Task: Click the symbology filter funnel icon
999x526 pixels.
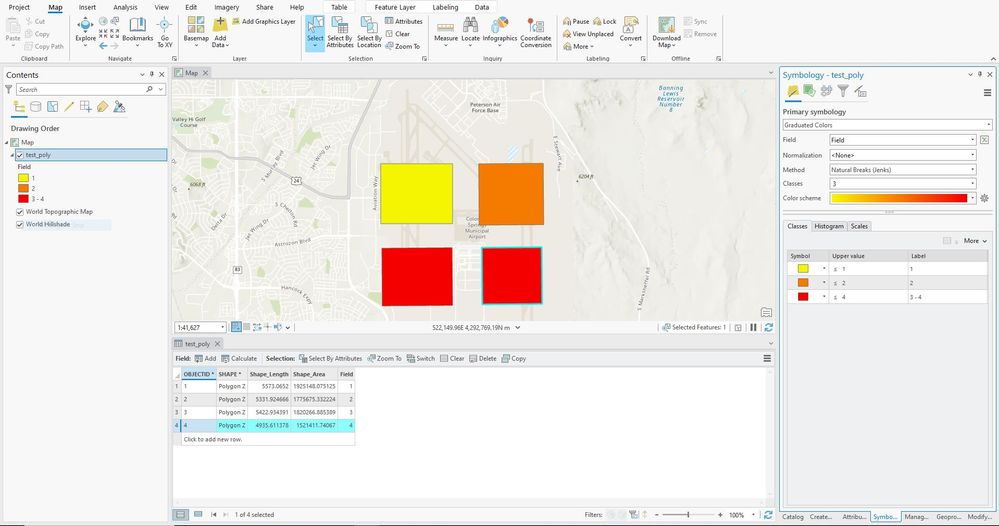Action: pyautogui.click(x=843, y=92)
